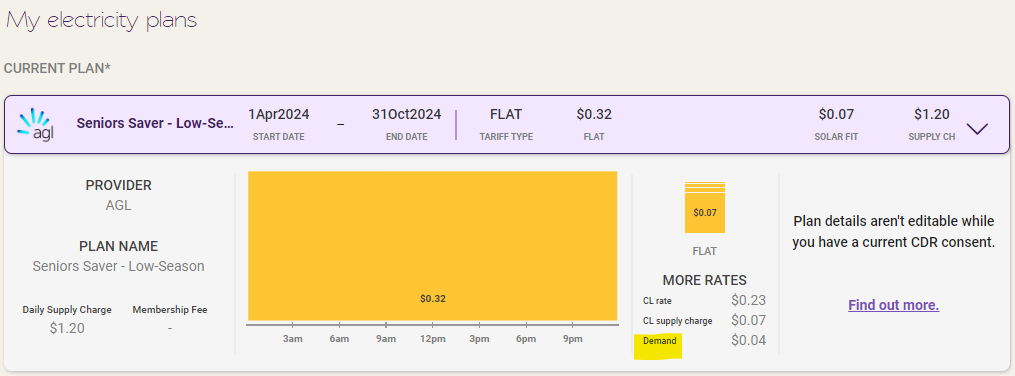1015x376 pixels.
Task: Click the PROVIDER label
Action: coord(118,185)
